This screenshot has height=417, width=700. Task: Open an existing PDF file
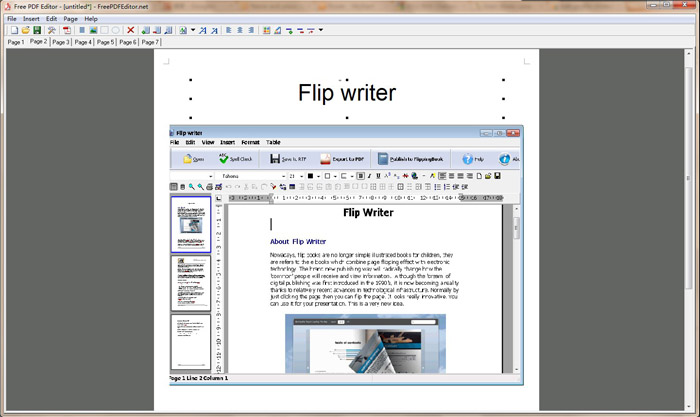click(x=25, y=30)
